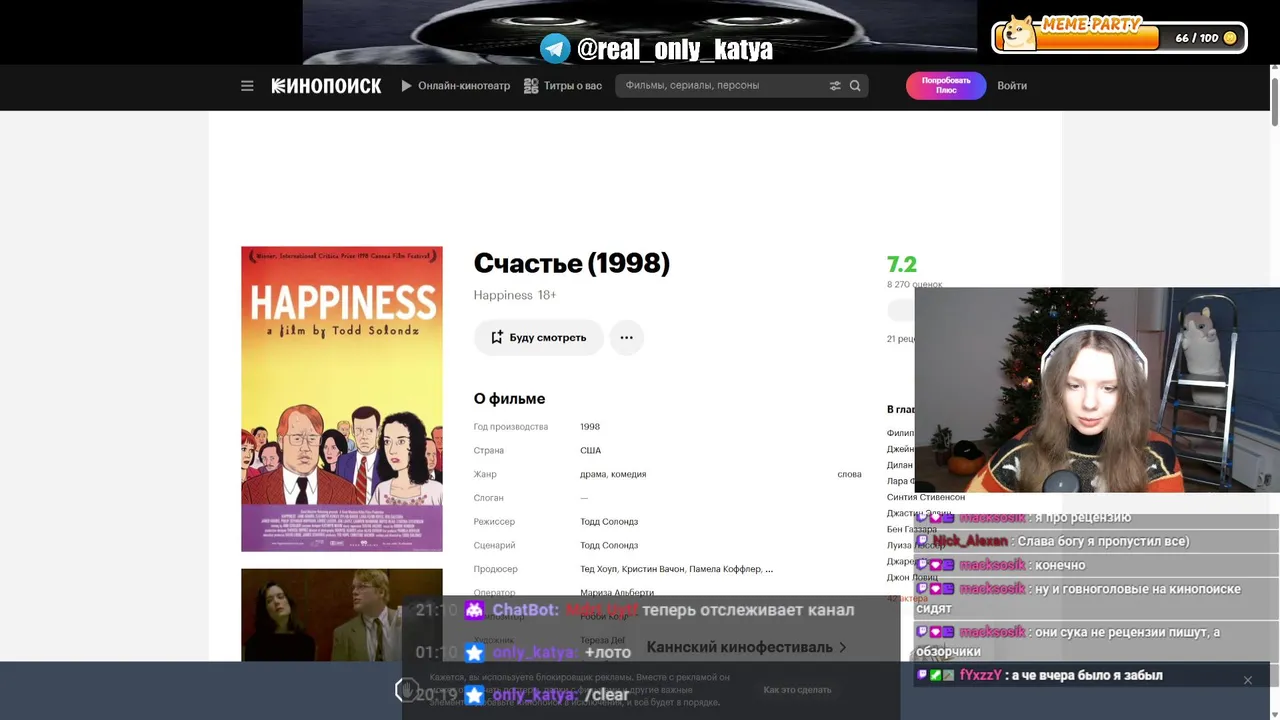This screenshot has width=1280, height=720.
Task: Open actor Синтия Стивенсон link
Action: coord(926,497)
